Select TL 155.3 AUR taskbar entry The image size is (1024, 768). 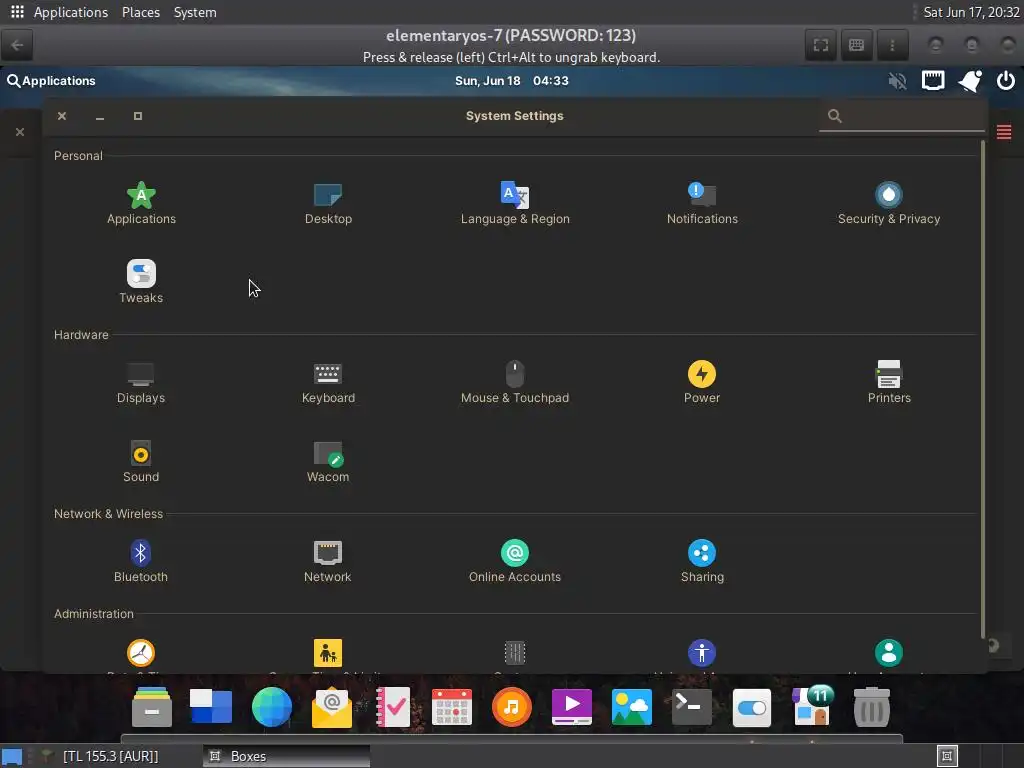click(x=110, y=756)
